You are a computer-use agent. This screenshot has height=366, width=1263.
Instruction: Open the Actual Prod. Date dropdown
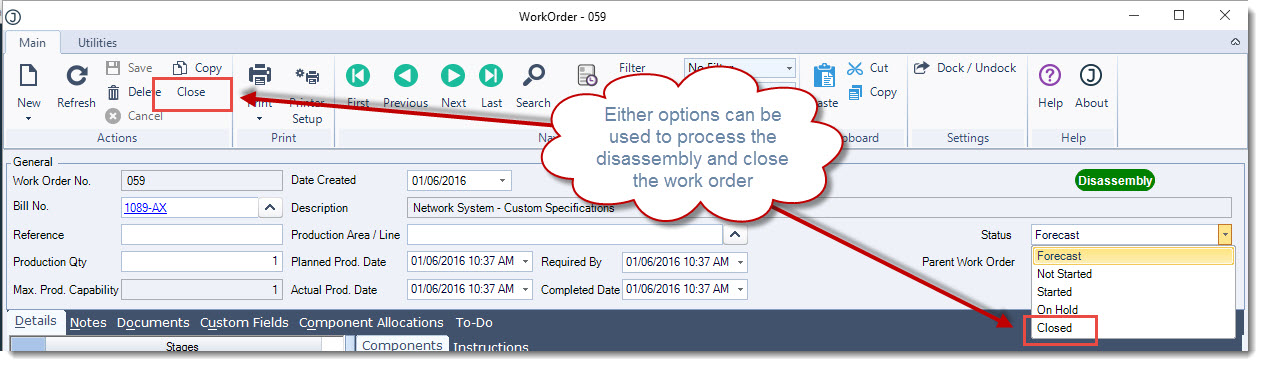[526, 289]
